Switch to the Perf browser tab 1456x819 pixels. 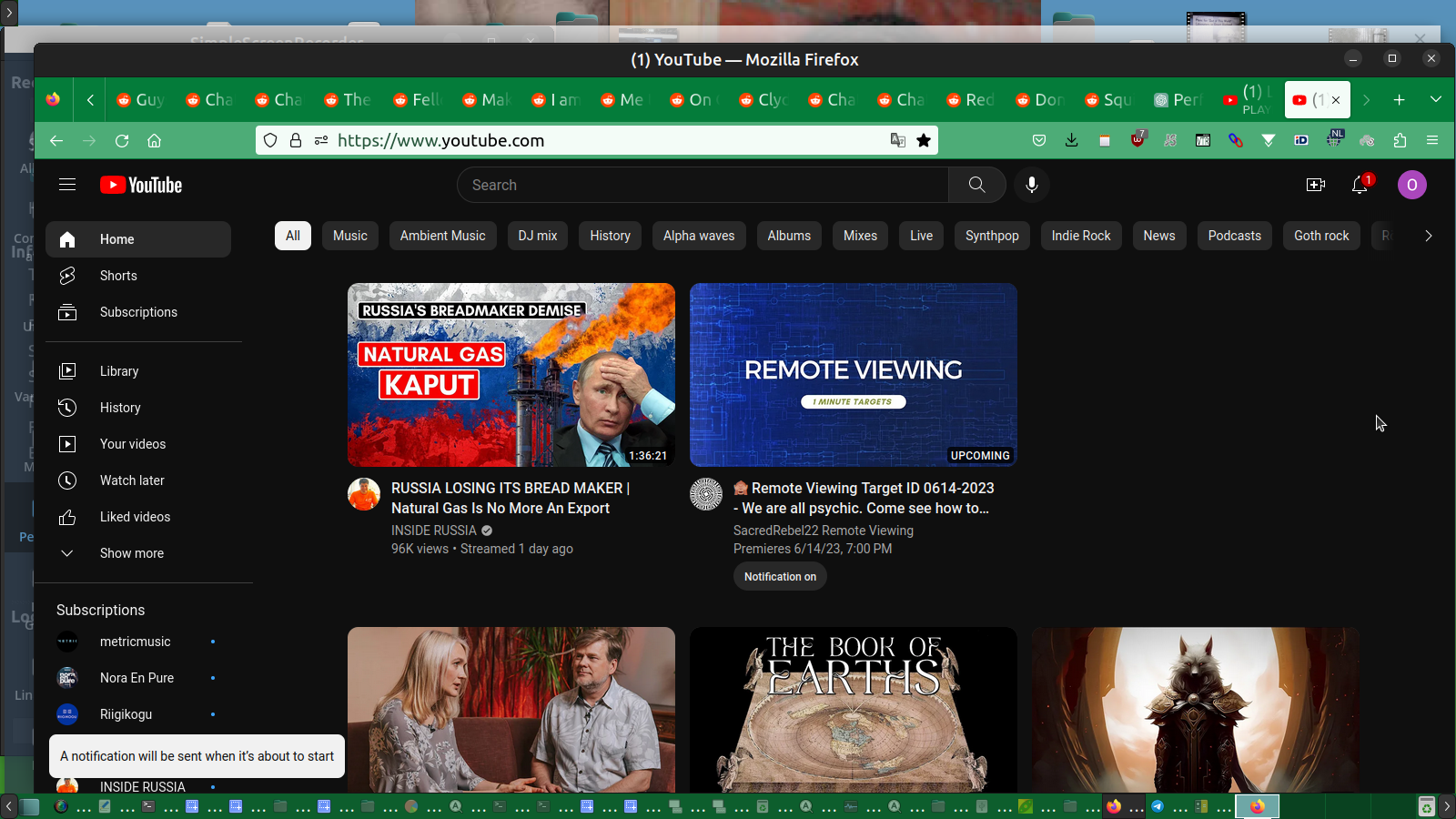[1178, 100]
